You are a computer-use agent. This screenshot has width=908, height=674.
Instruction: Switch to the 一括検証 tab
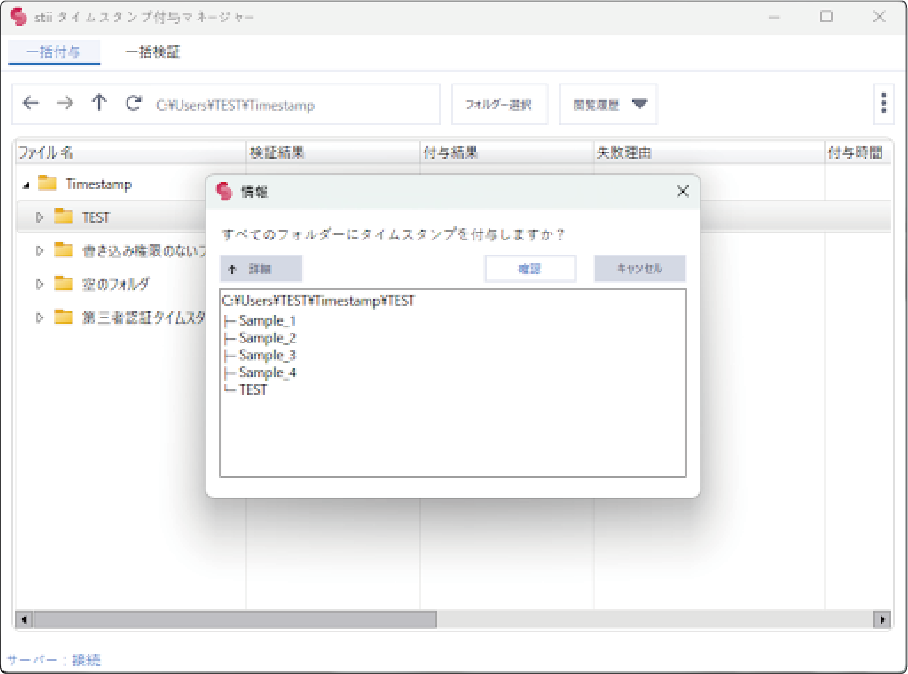153,52
